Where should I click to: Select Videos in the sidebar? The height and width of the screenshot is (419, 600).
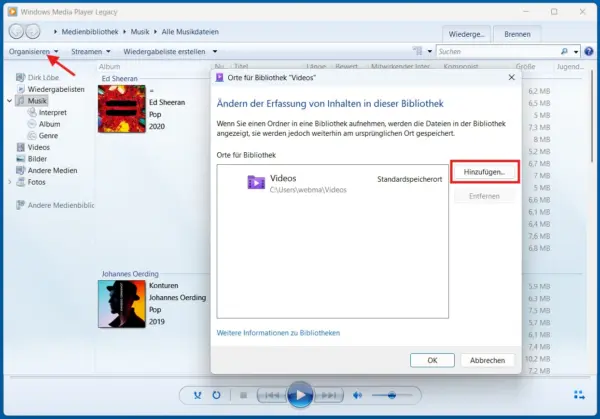33,147
